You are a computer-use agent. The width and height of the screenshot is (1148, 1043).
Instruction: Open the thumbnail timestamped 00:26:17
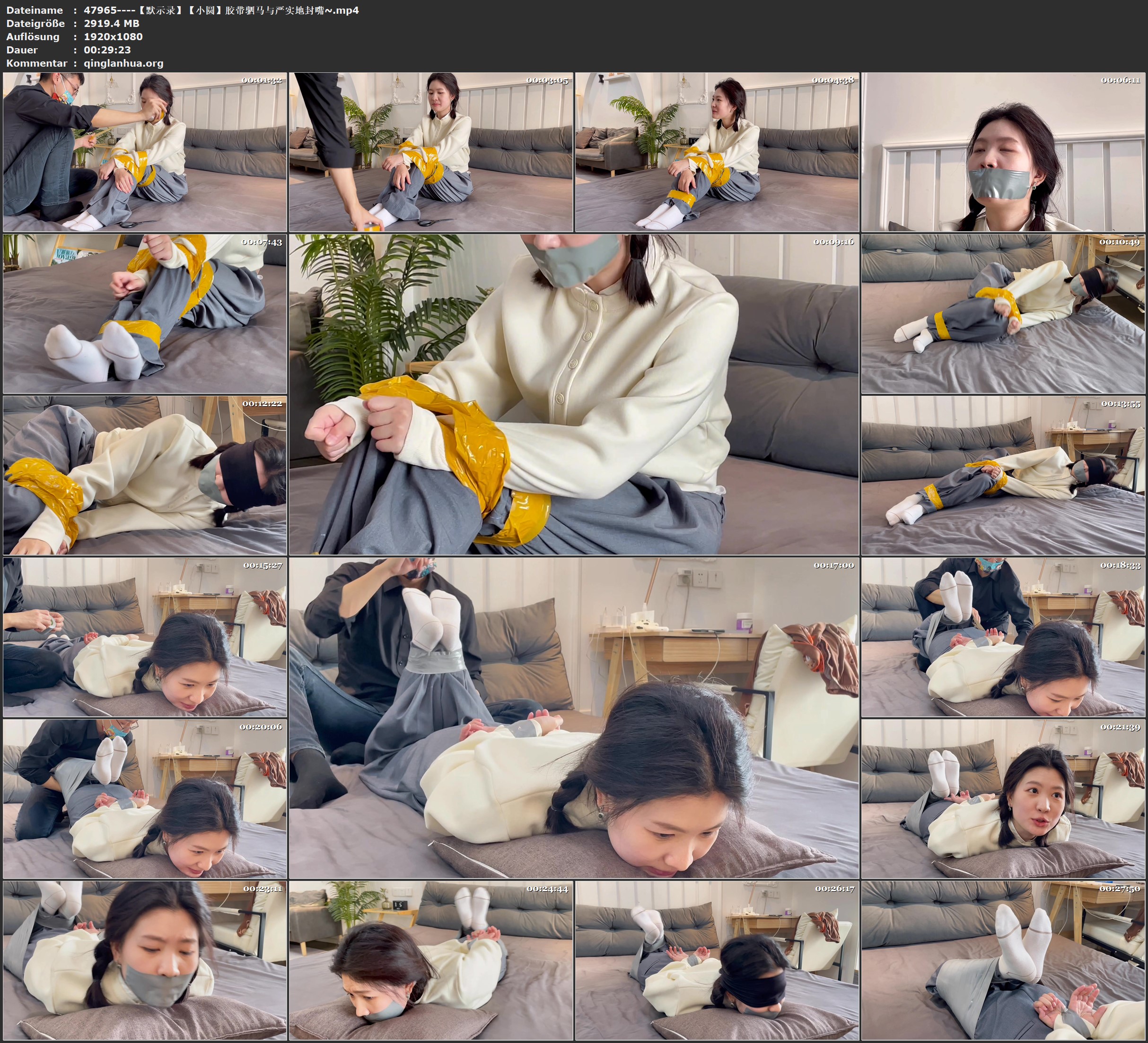pyautogui.click(x=716, y=960)
